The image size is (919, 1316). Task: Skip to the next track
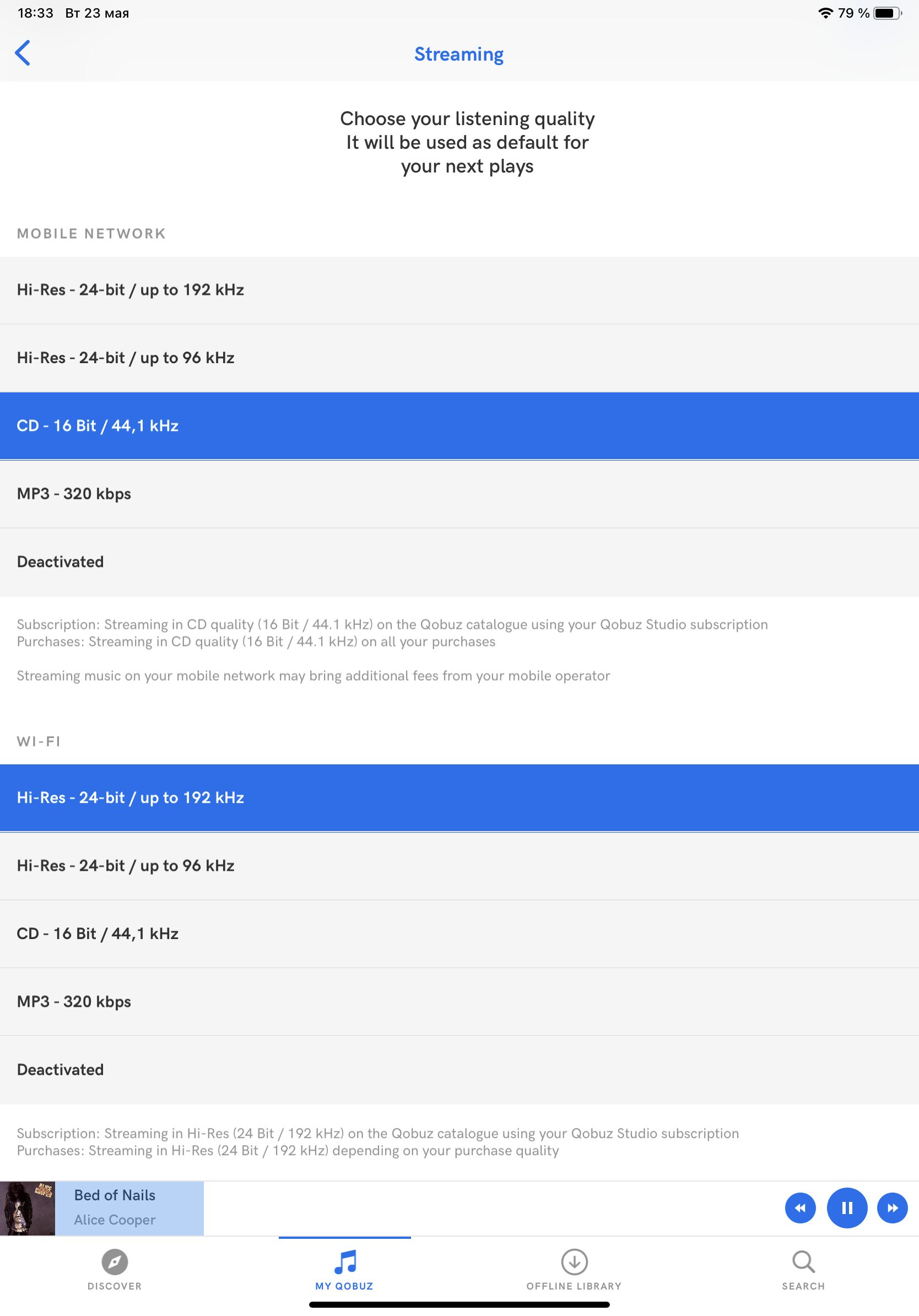[892, 1207]
